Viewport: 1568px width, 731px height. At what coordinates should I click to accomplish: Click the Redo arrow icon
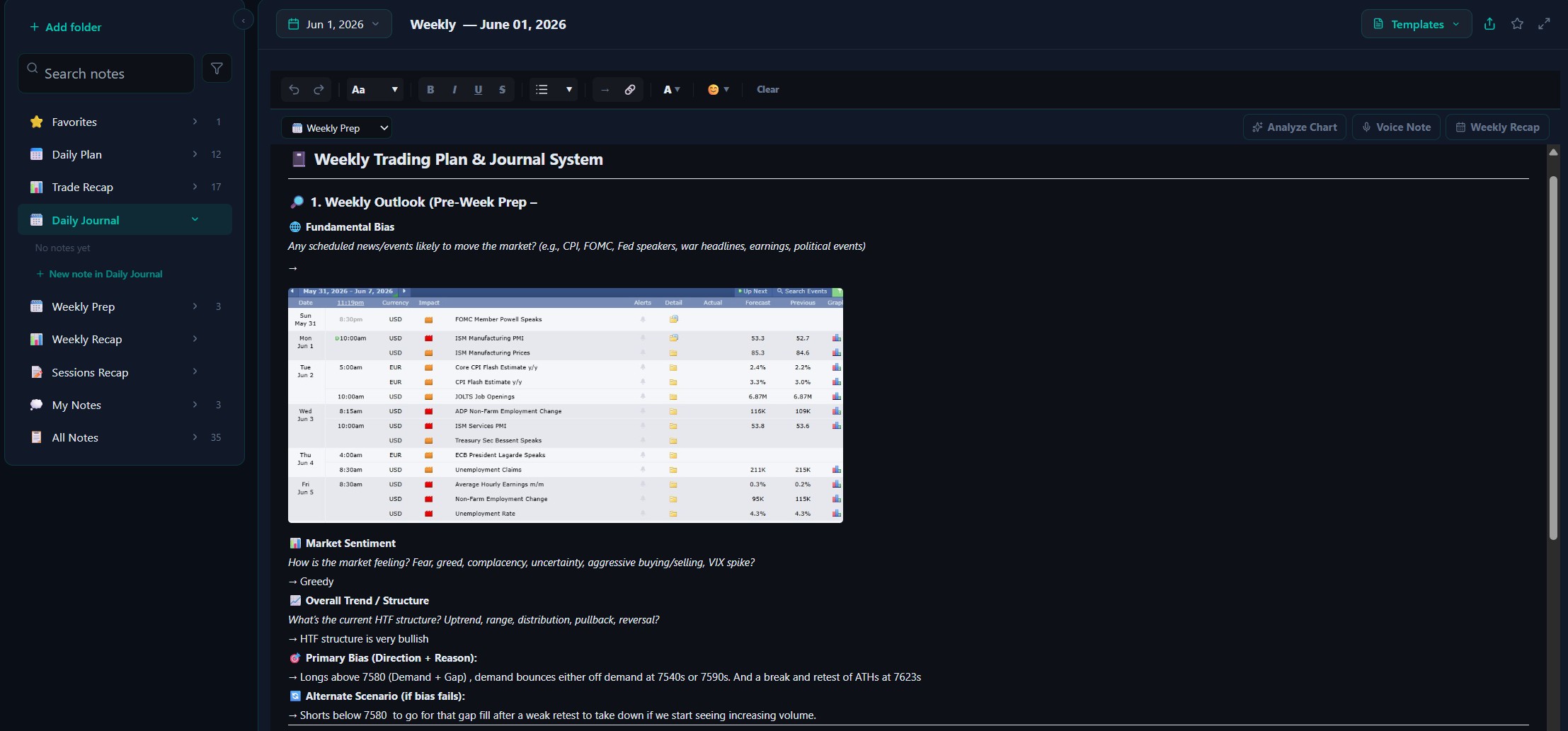click(x=319, y=90)
